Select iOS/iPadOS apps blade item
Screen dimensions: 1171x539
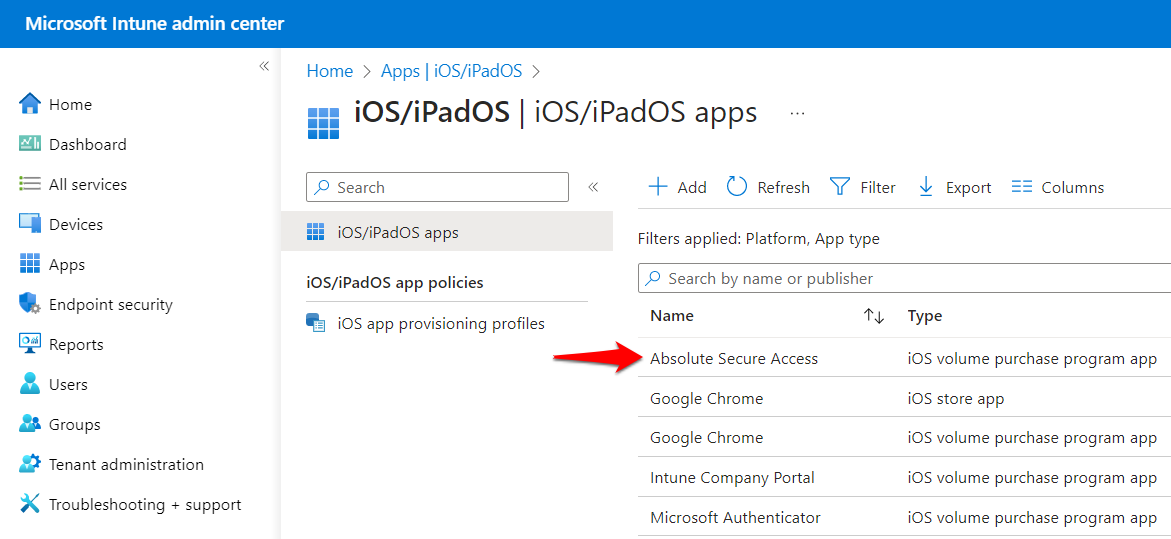(447, 232)
